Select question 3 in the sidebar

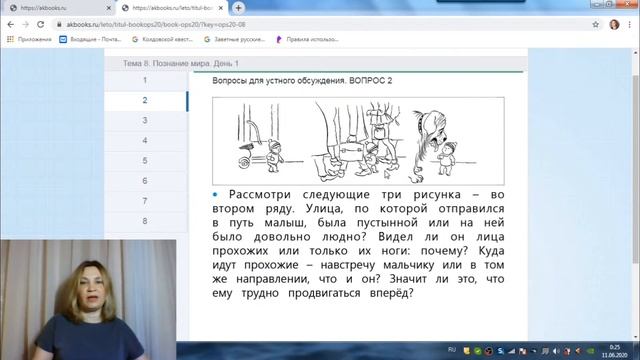145,120
